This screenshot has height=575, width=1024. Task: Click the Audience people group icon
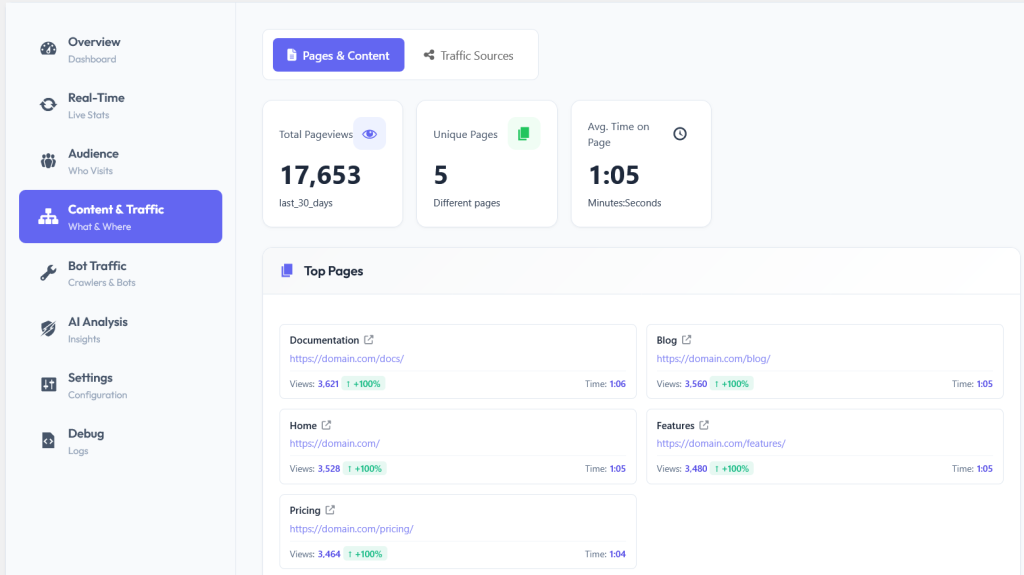[48, 161]
